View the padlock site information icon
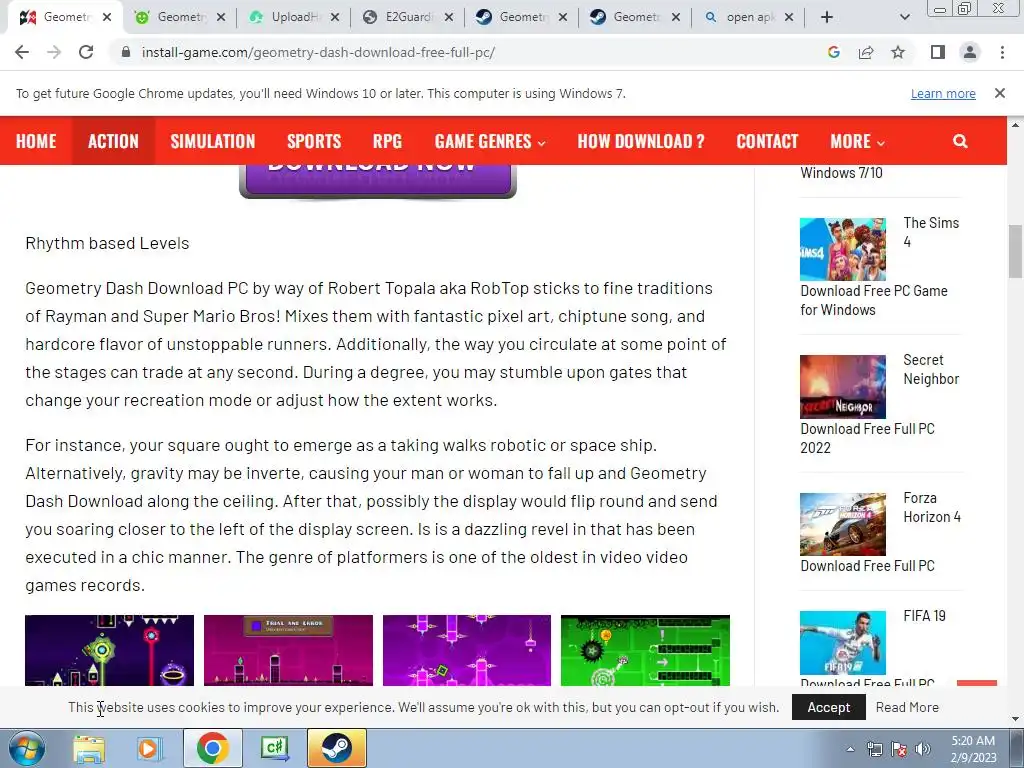1024x768 pixels. click(x=125, y=52)
